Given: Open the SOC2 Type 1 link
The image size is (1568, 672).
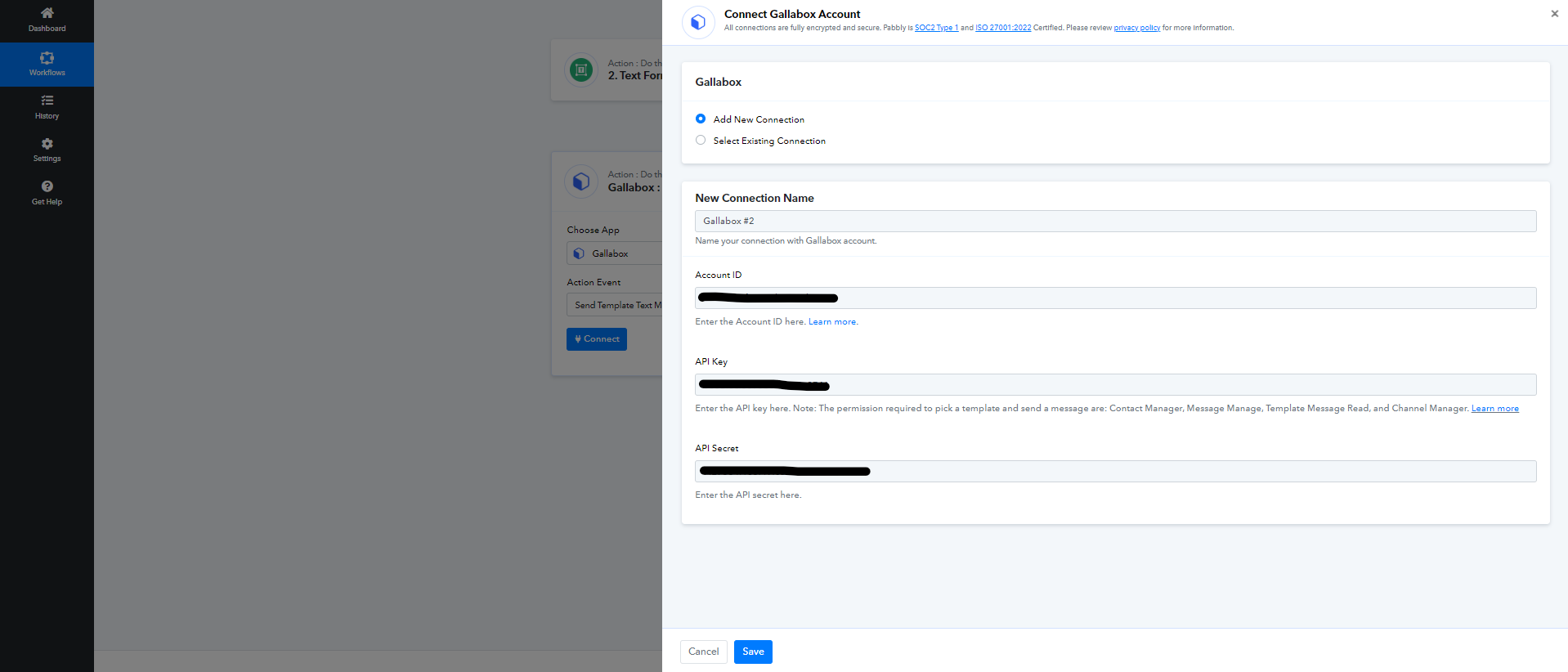Looking at the screenshot, I should tap(936, 28).
